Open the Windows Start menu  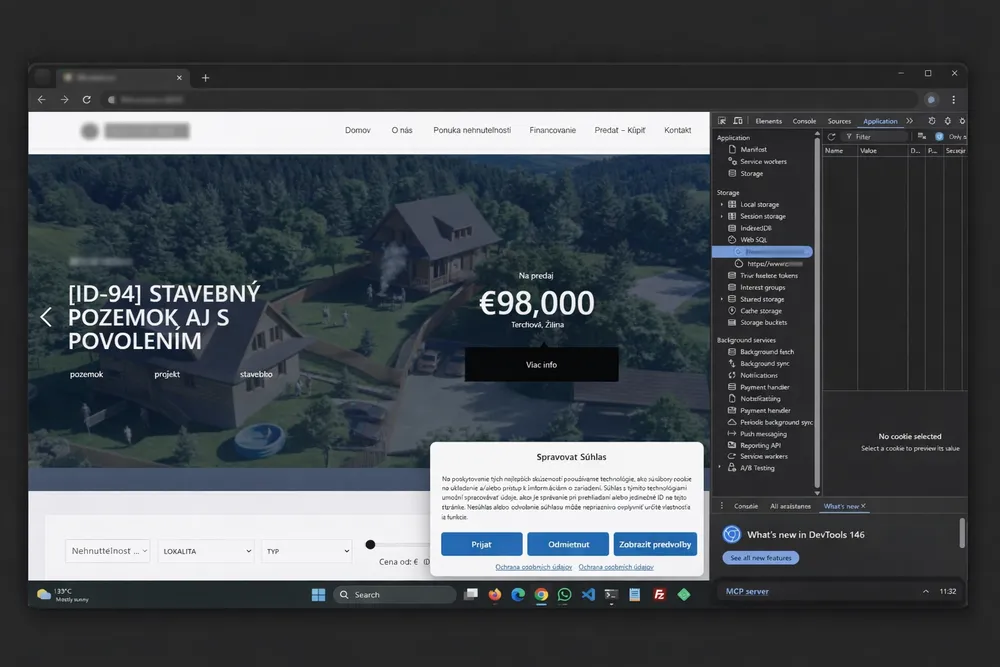(x=318, y=595)
